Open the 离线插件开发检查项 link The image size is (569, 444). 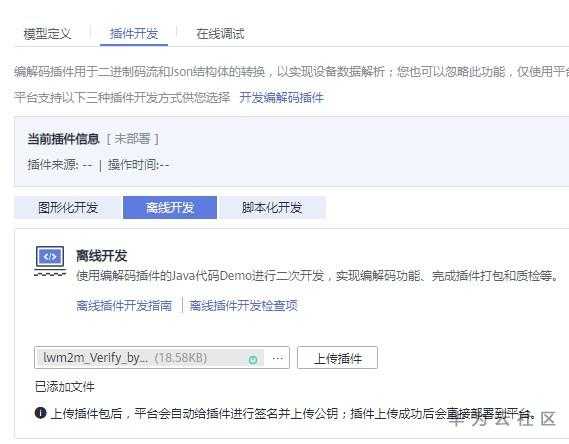243,305
